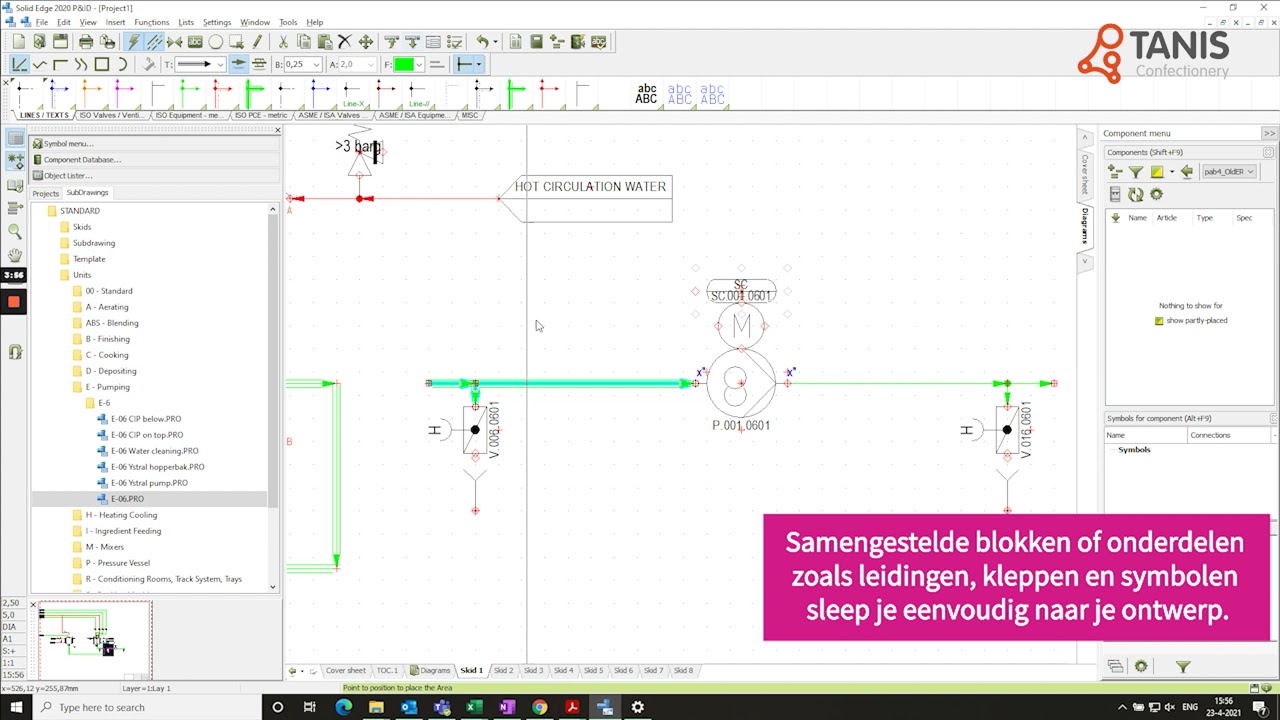Click the Delete X icon

tap(344, 41)
